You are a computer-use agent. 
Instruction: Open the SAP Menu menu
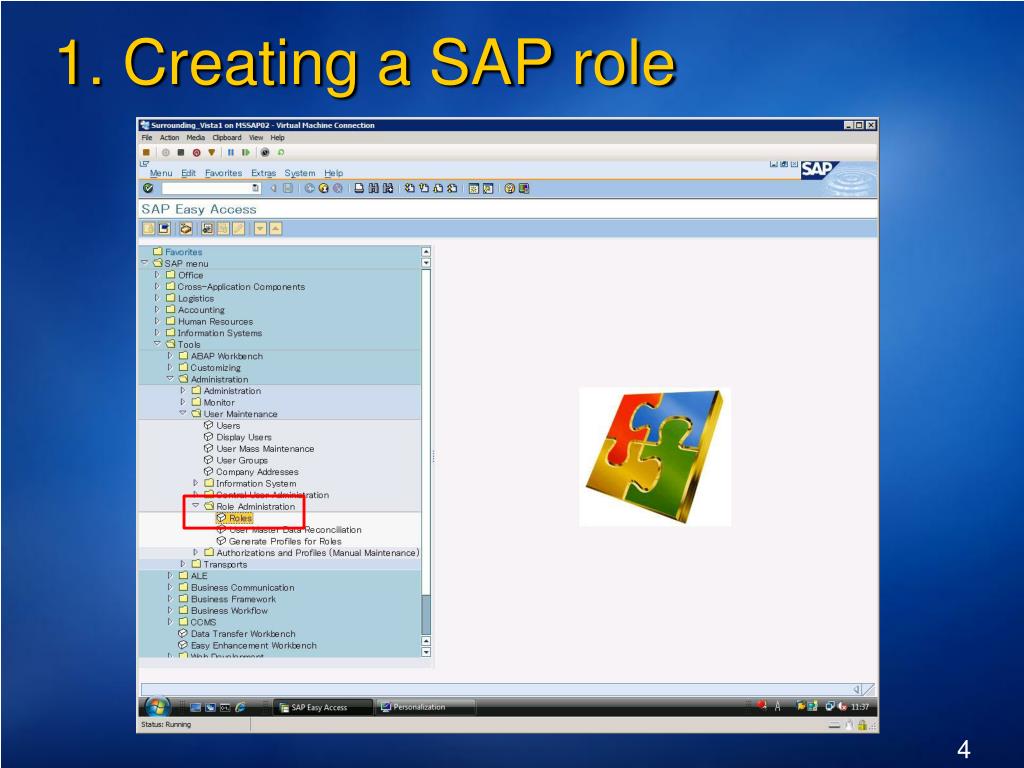(161, 173)
